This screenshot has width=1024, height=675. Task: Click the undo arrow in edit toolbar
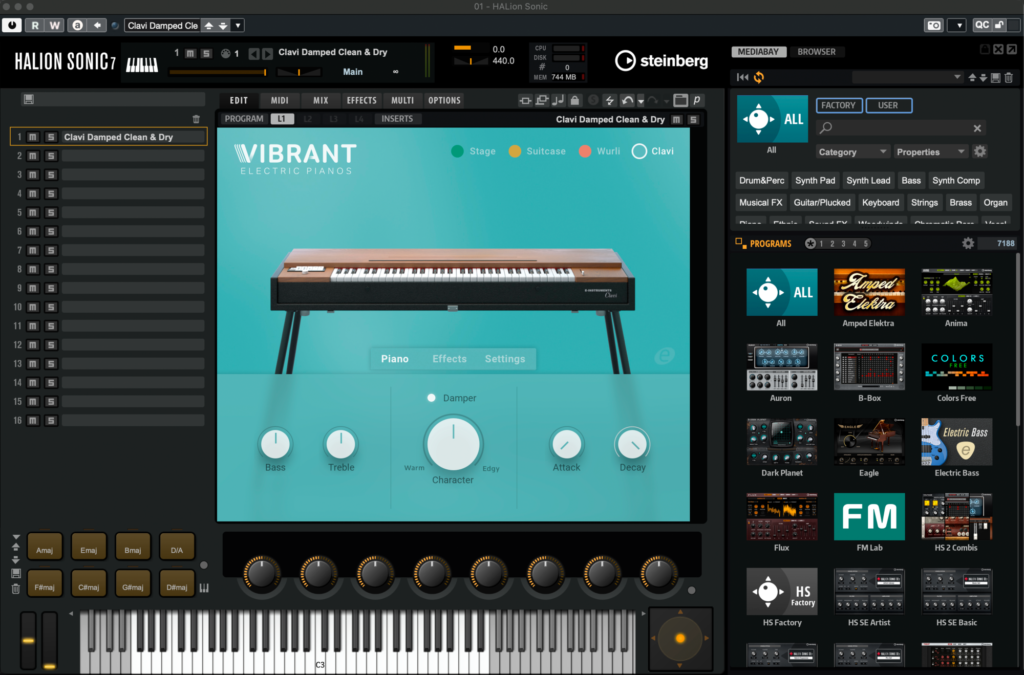click(627, 100)
